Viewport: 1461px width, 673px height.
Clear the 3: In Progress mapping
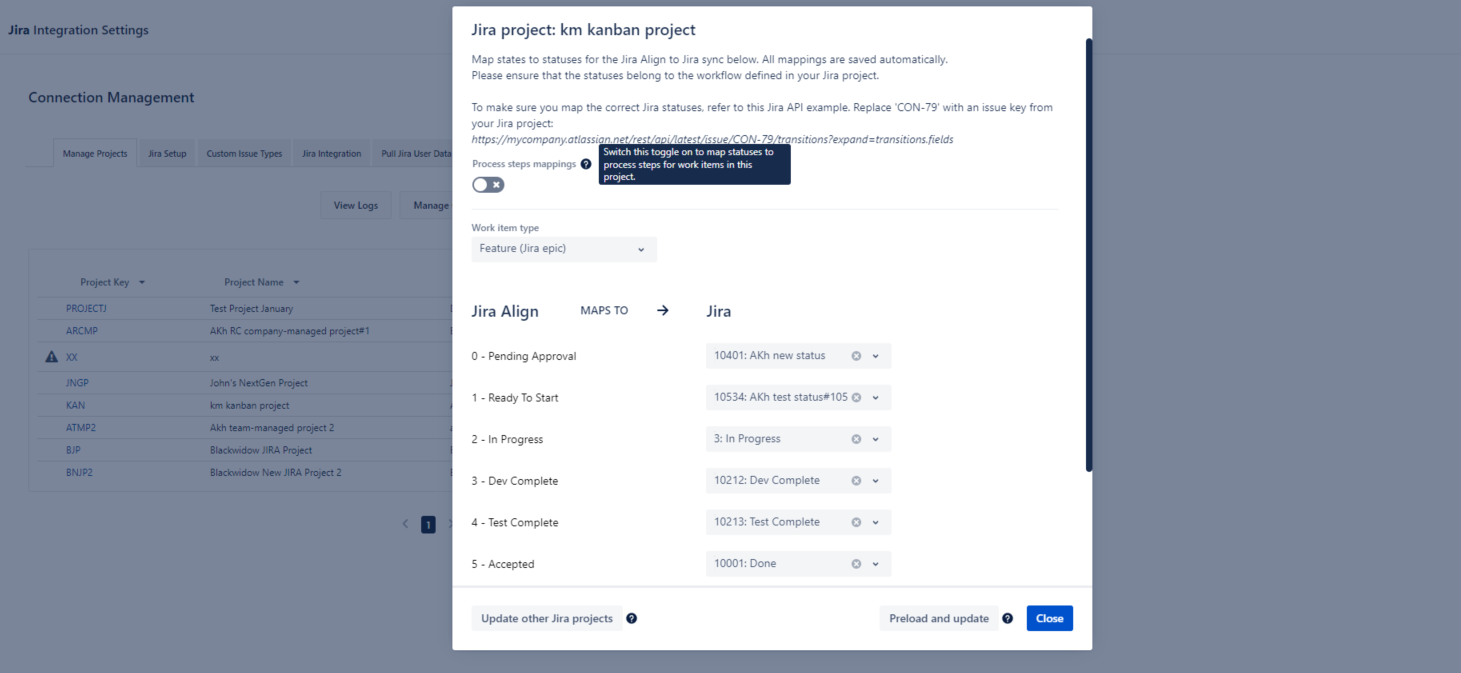pos(856,439)
